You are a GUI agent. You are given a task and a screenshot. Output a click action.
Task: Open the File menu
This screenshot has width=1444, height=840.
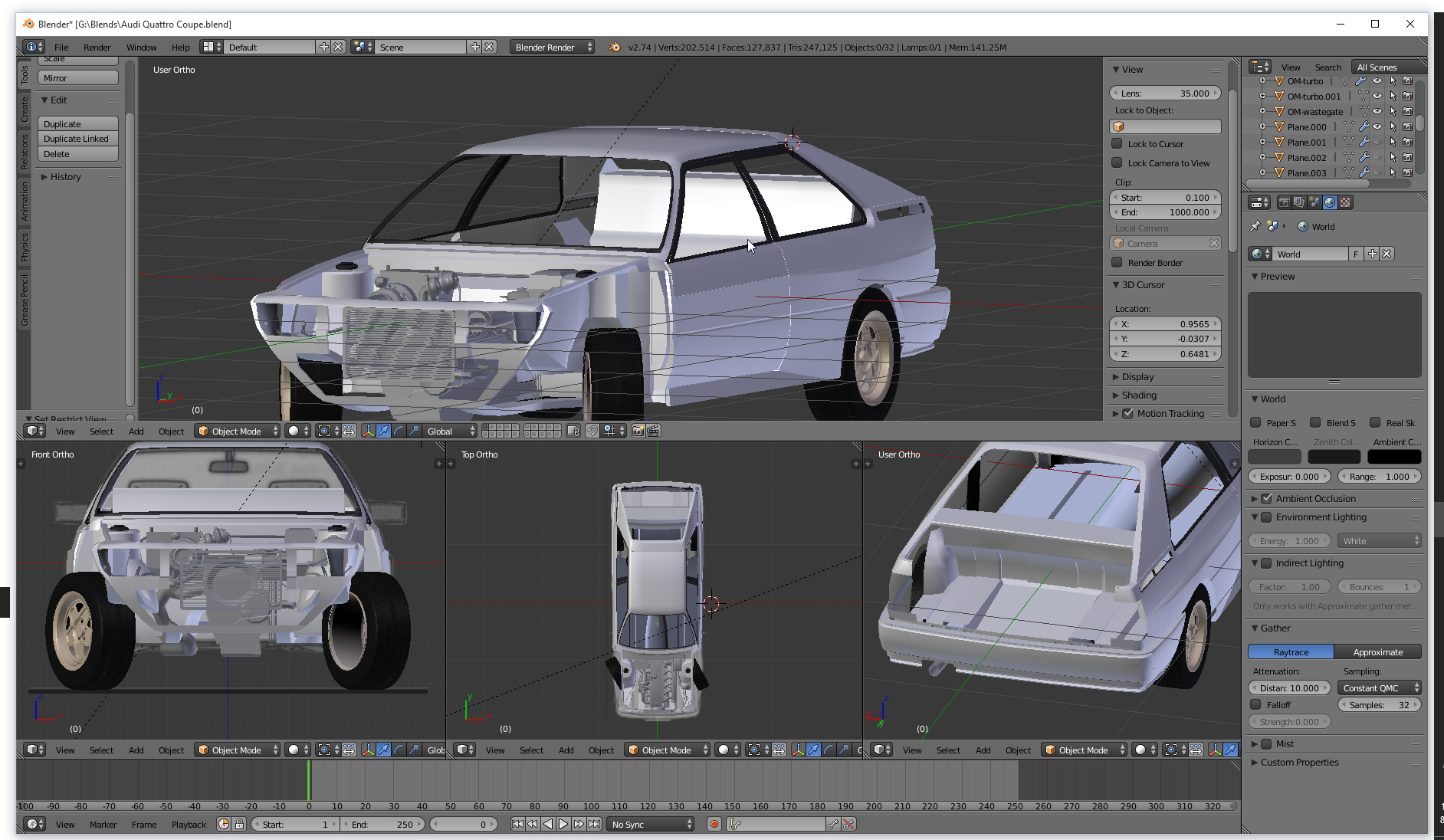(61, 47)
